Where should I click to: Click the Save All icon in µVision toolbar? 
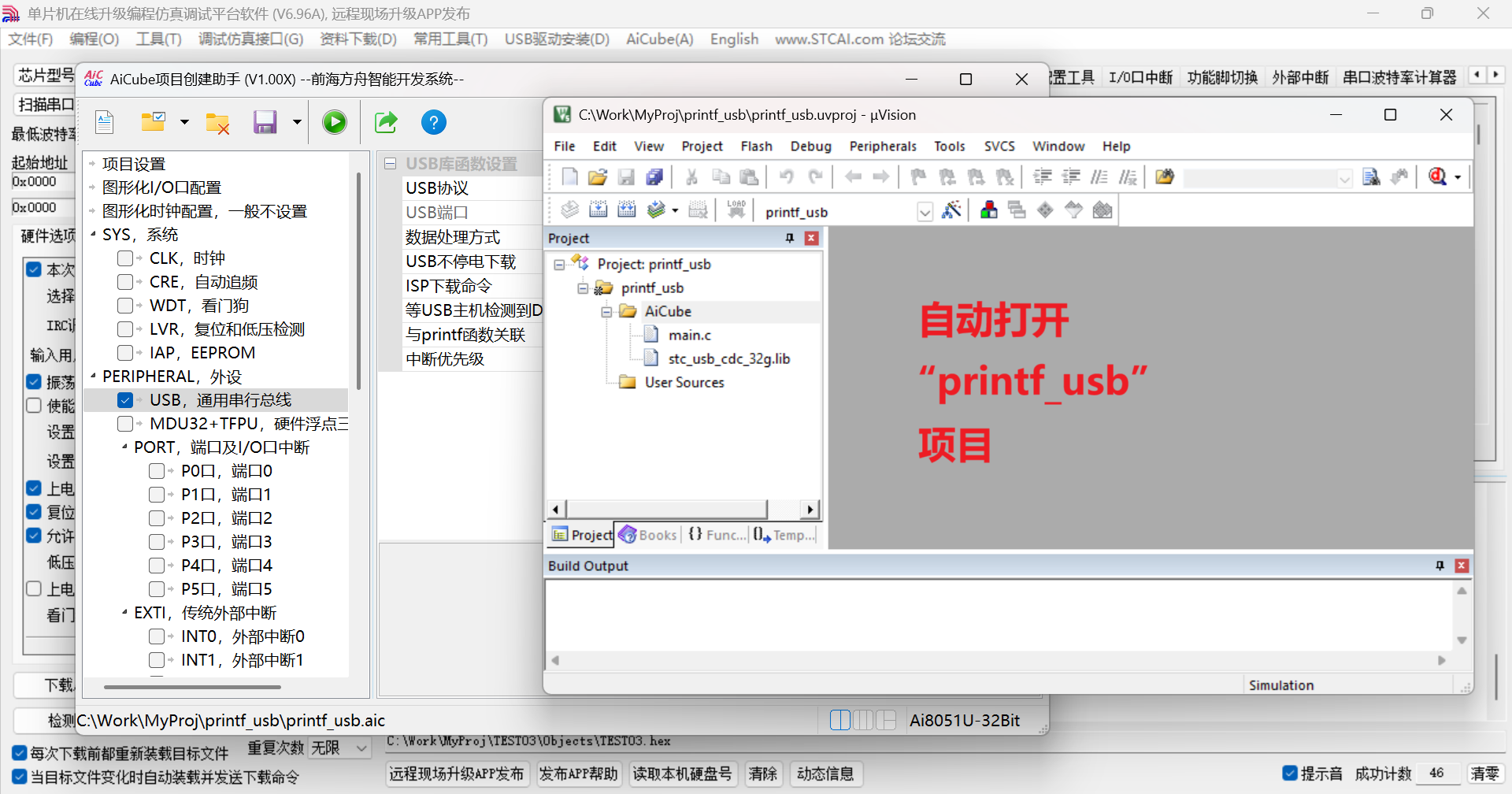tap(654, 176)
